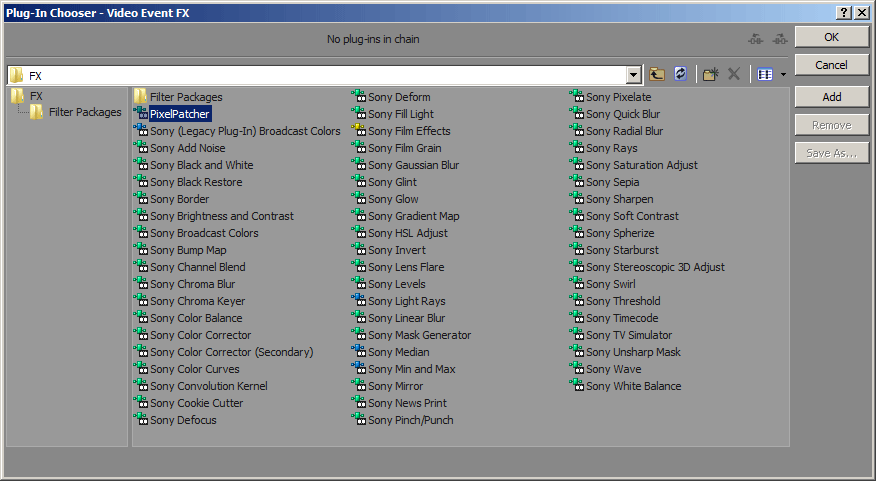Click the Views list icon
The width and height of the screenshot is (876, 481).
765,75
